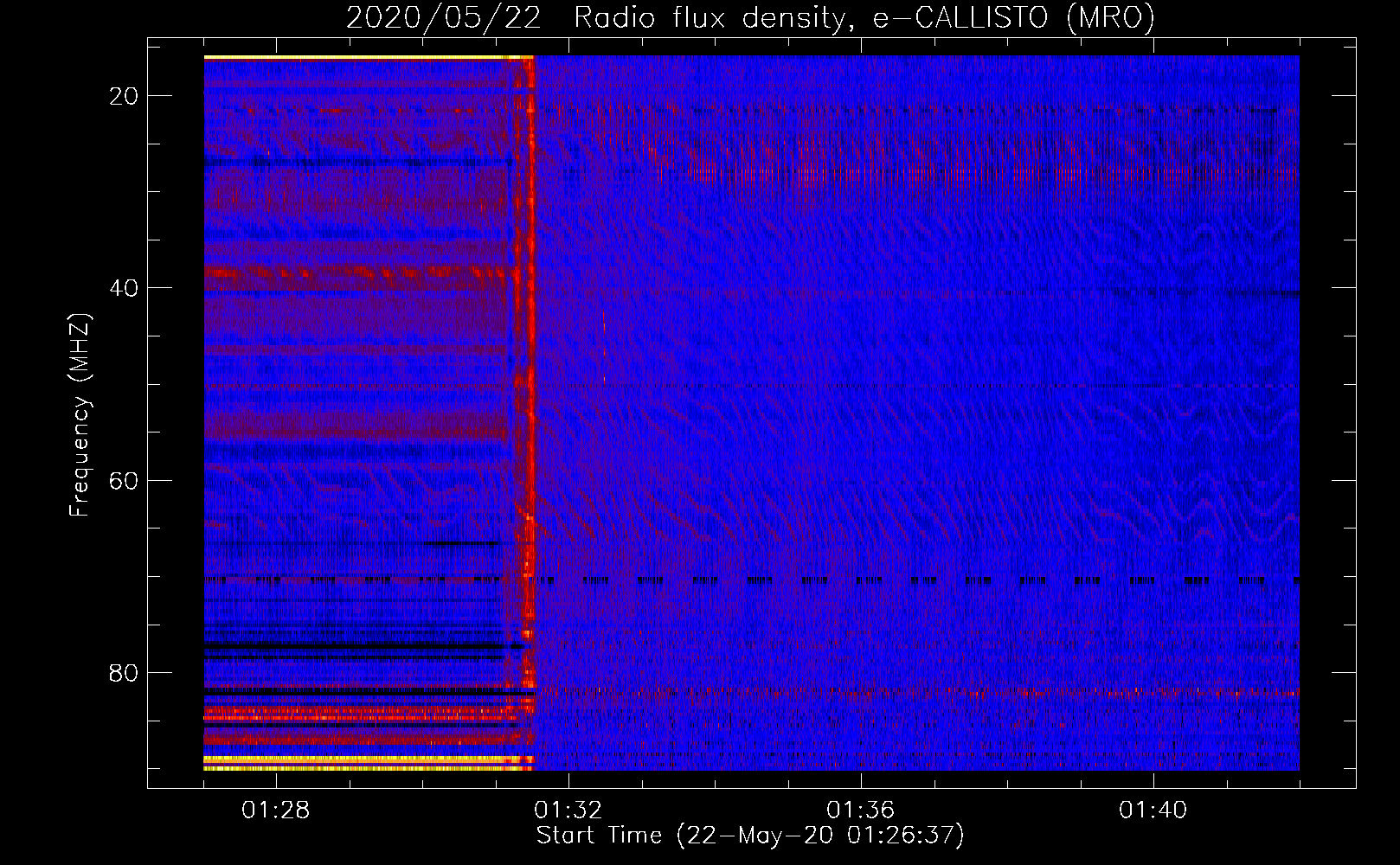Click the time tick label 01:40
This screenshot has height=865, width=1400.
tap(1153, 811)
